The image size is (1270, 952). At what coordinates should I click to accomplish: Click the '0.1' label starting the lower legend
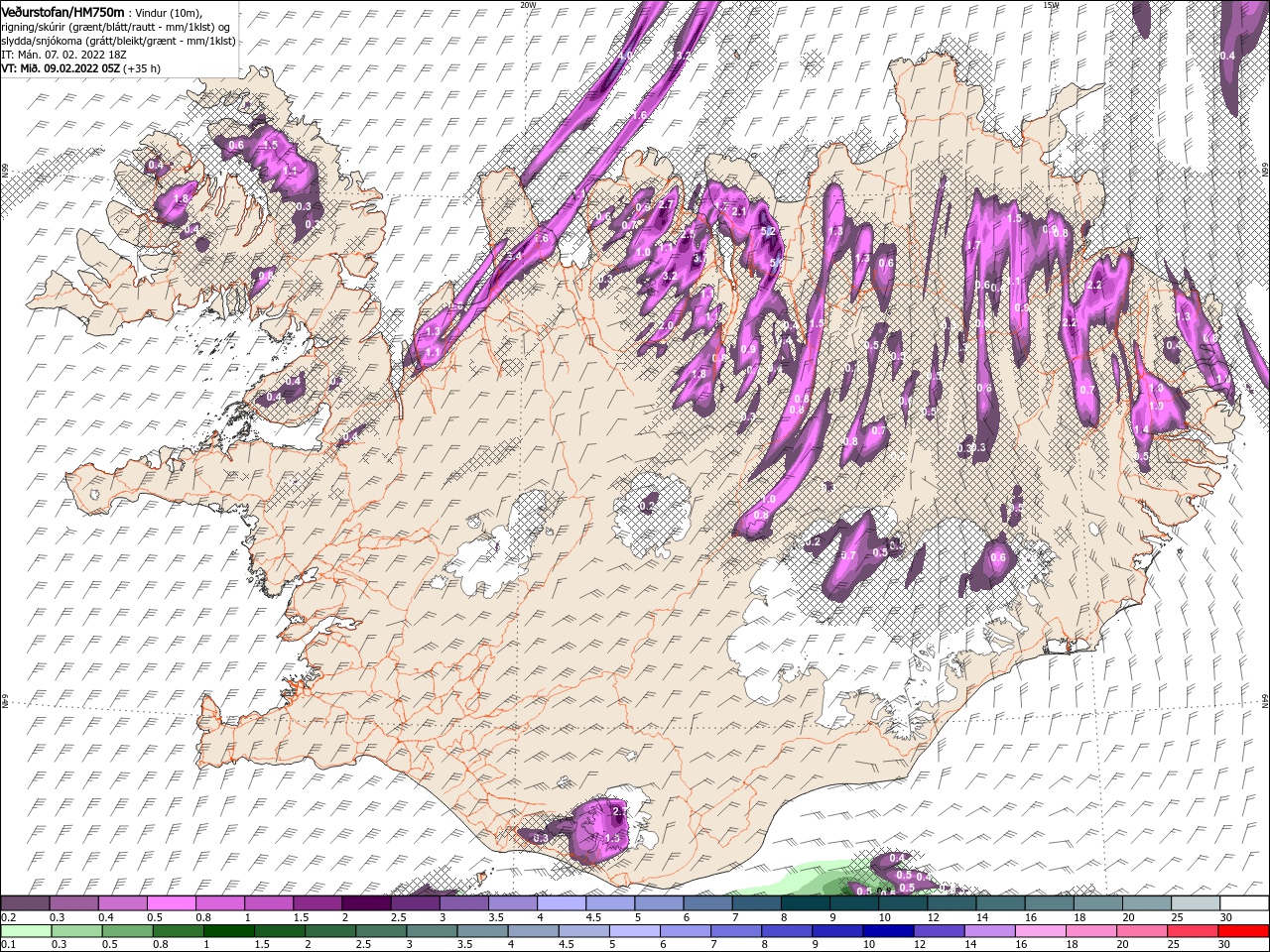click(x=7, y=944)
